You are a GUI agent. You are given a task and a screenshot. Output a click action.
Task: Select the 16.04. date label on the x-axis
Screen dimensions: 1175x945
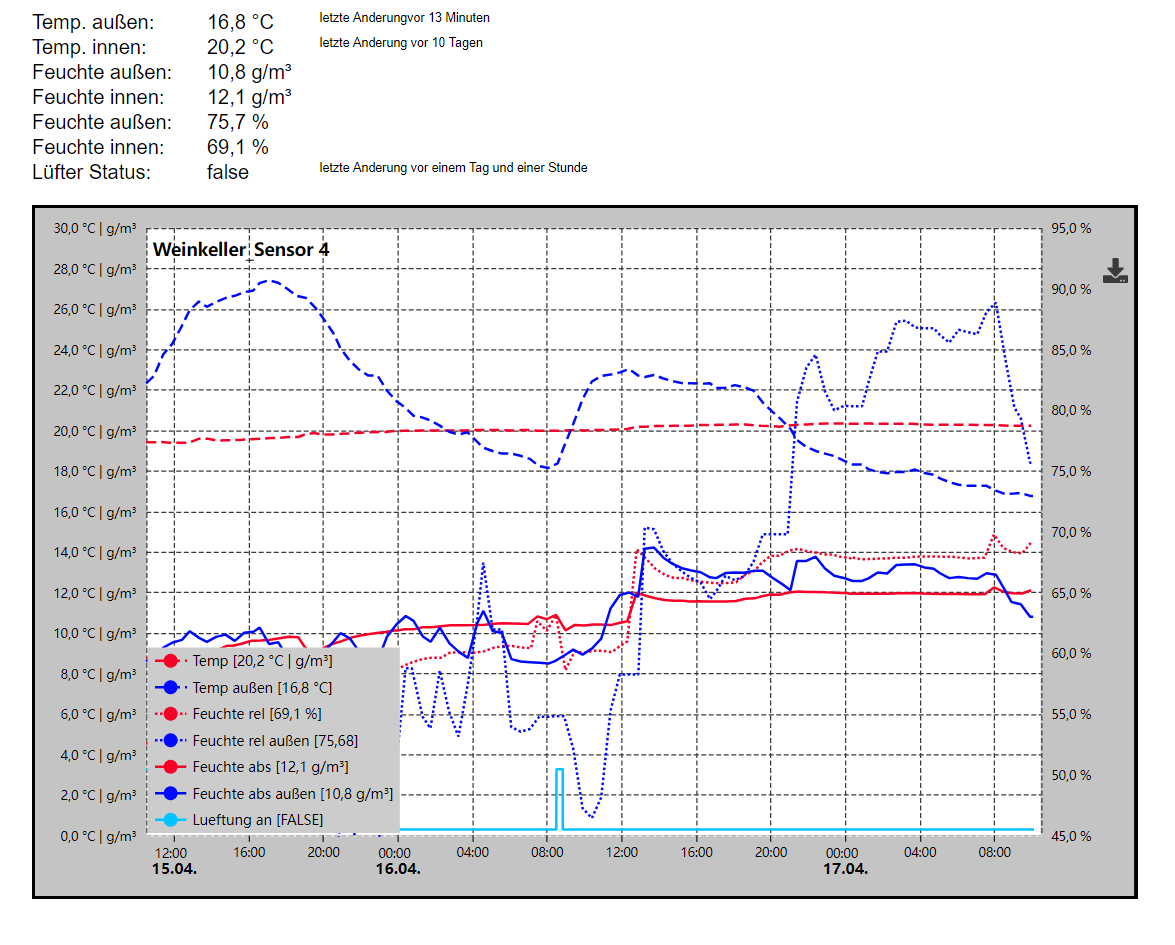click(397, 869)
